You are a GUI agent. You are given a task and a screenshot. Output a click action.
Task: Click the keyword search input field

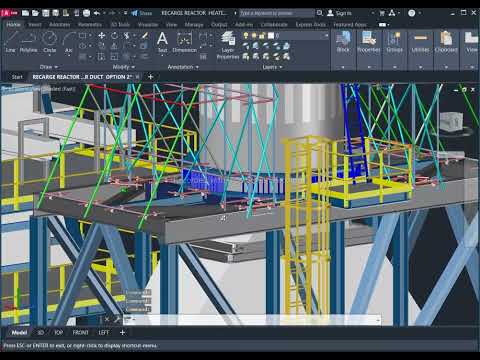[x=276, y=13]
